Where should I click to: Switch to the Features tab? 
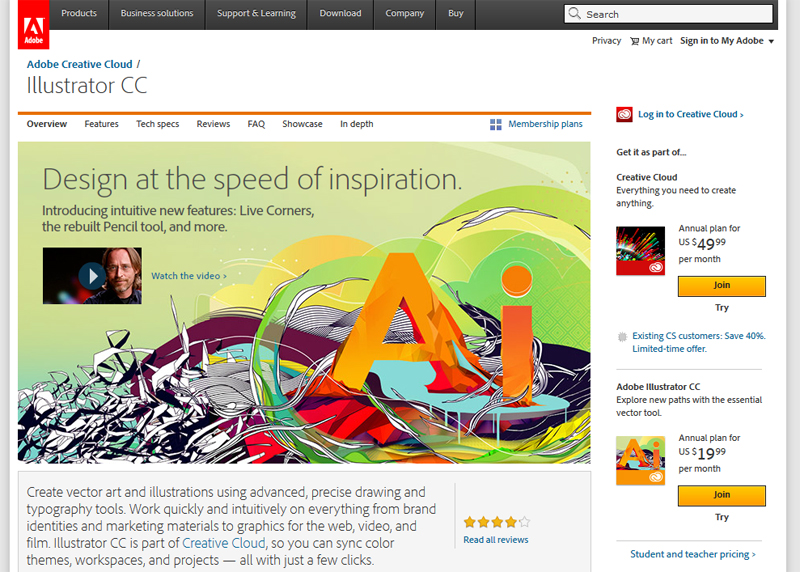coord(101,124)
